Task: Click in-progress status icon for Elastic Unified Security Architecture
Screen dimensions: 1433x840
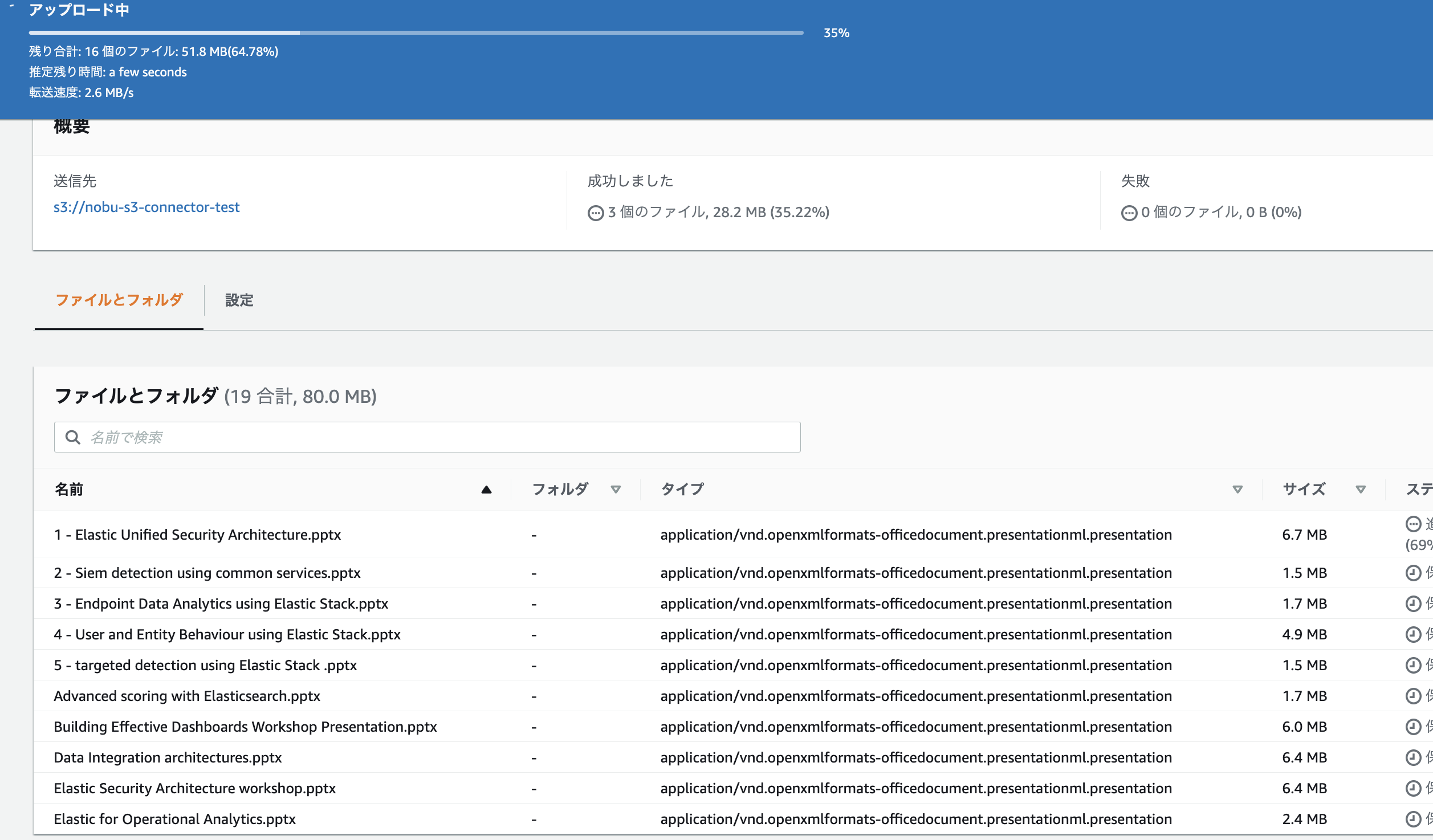Action: coord(1413,523)
